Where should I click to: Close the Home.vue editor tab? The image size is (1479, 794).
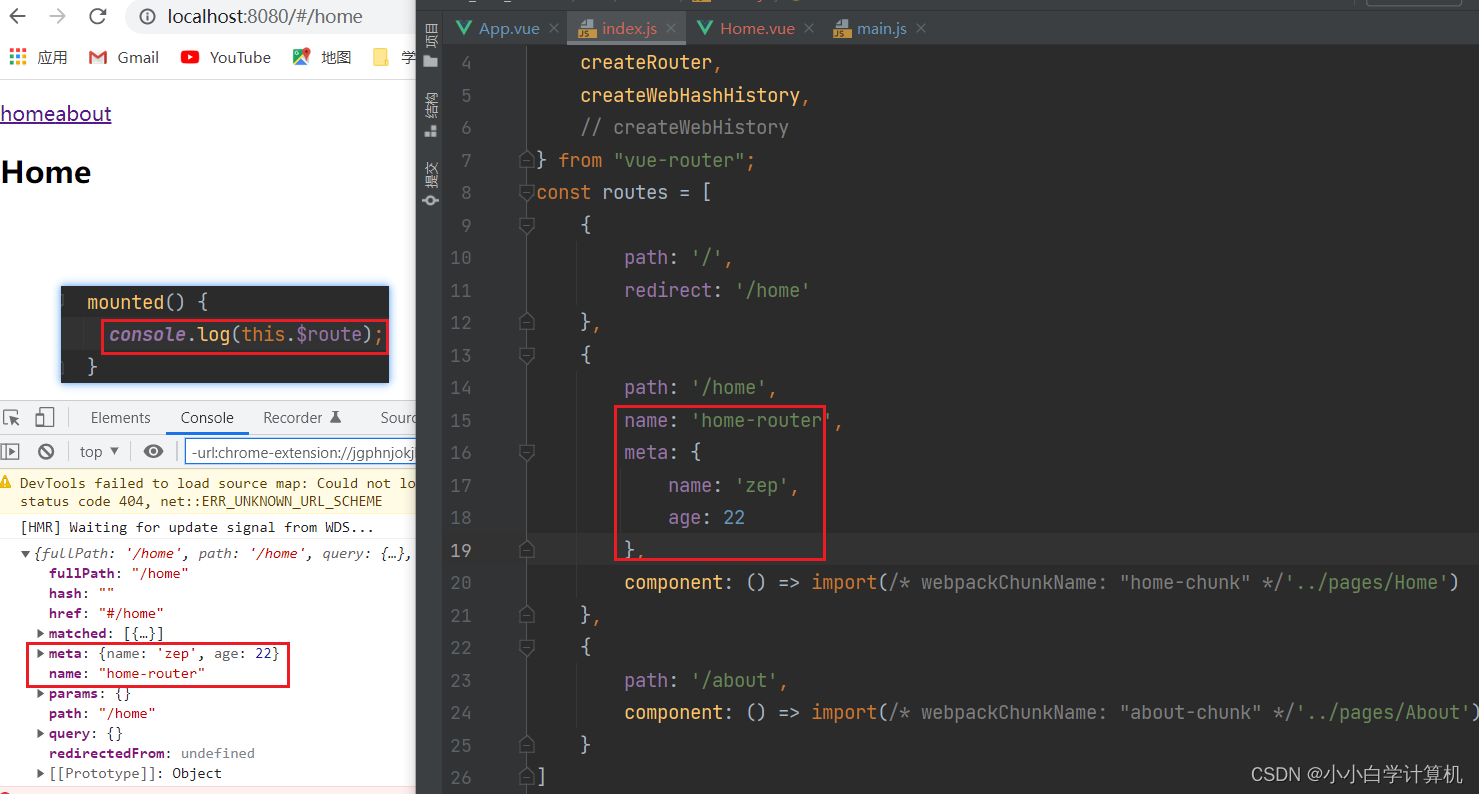click(x=809, y=28)
